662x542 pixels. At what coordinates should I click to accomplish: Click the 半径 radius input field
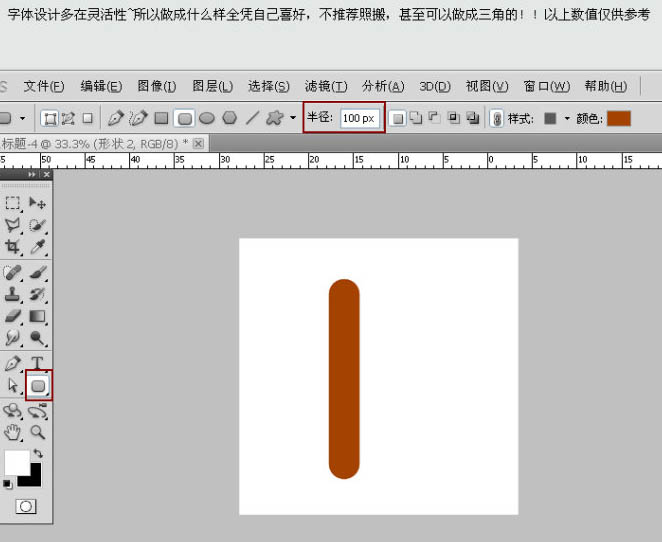click(x=359, y=118)
